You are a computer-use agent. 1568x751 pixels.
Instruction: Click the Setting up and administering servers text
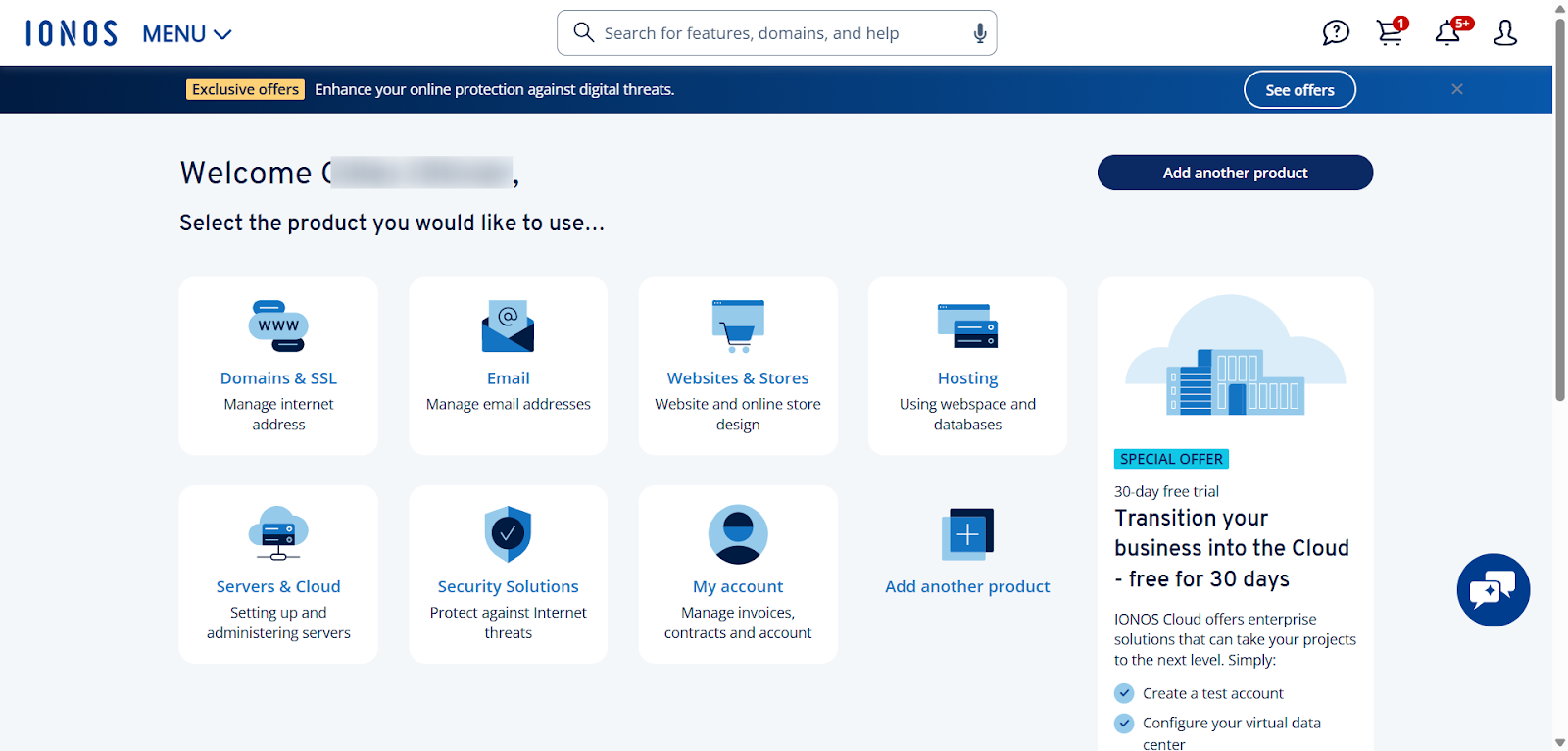coord(278,623)
